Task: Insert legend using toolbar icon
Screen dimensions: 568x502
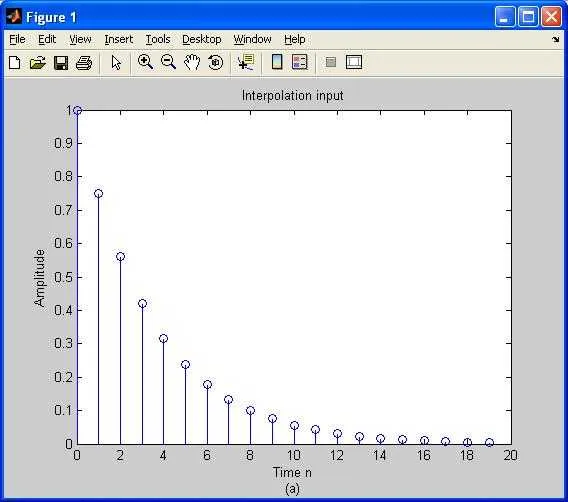Action: pos(300,62)
